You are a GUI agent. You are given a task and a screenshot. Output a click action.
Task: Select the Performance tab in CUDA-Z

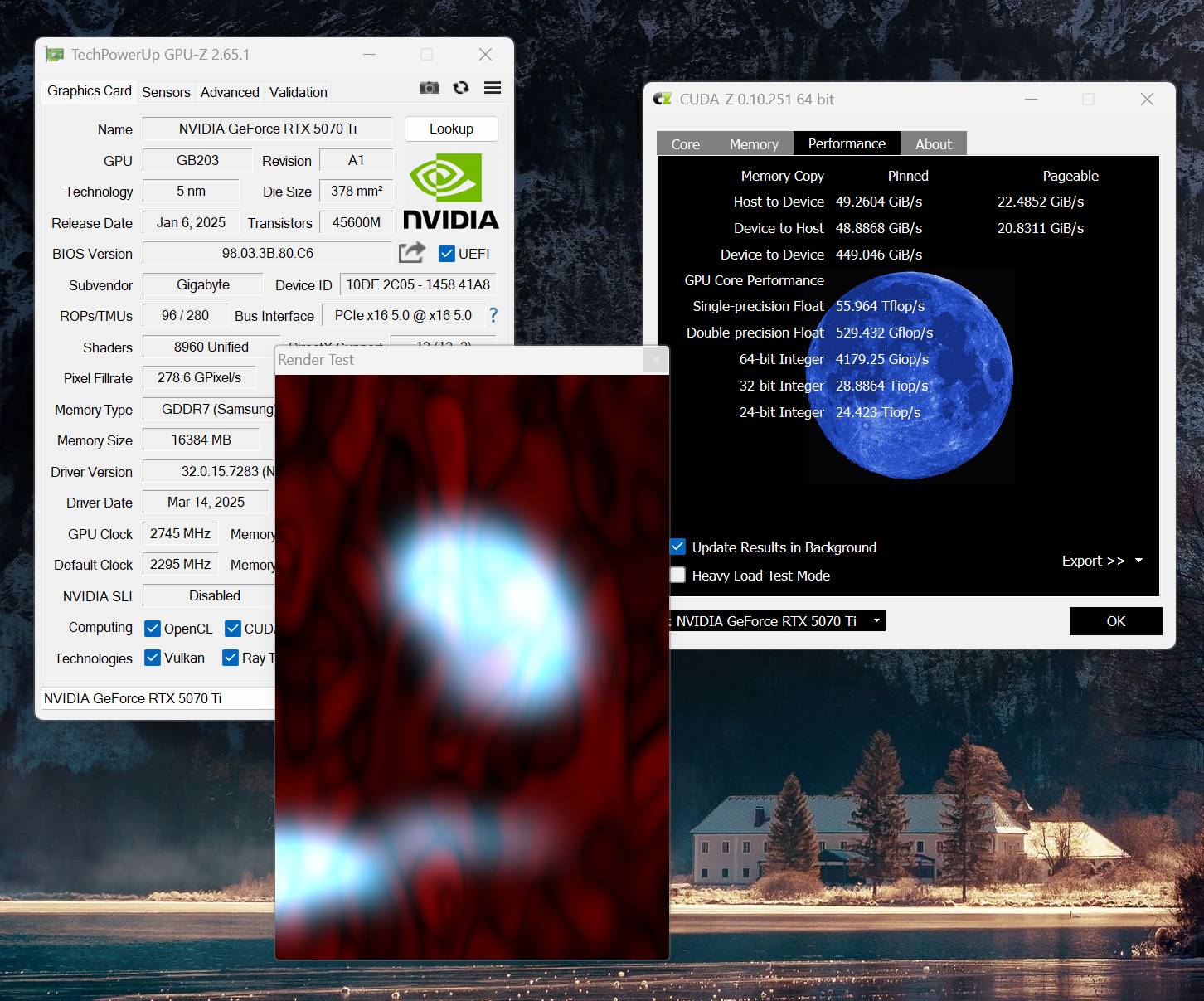[x=847, y=143]
